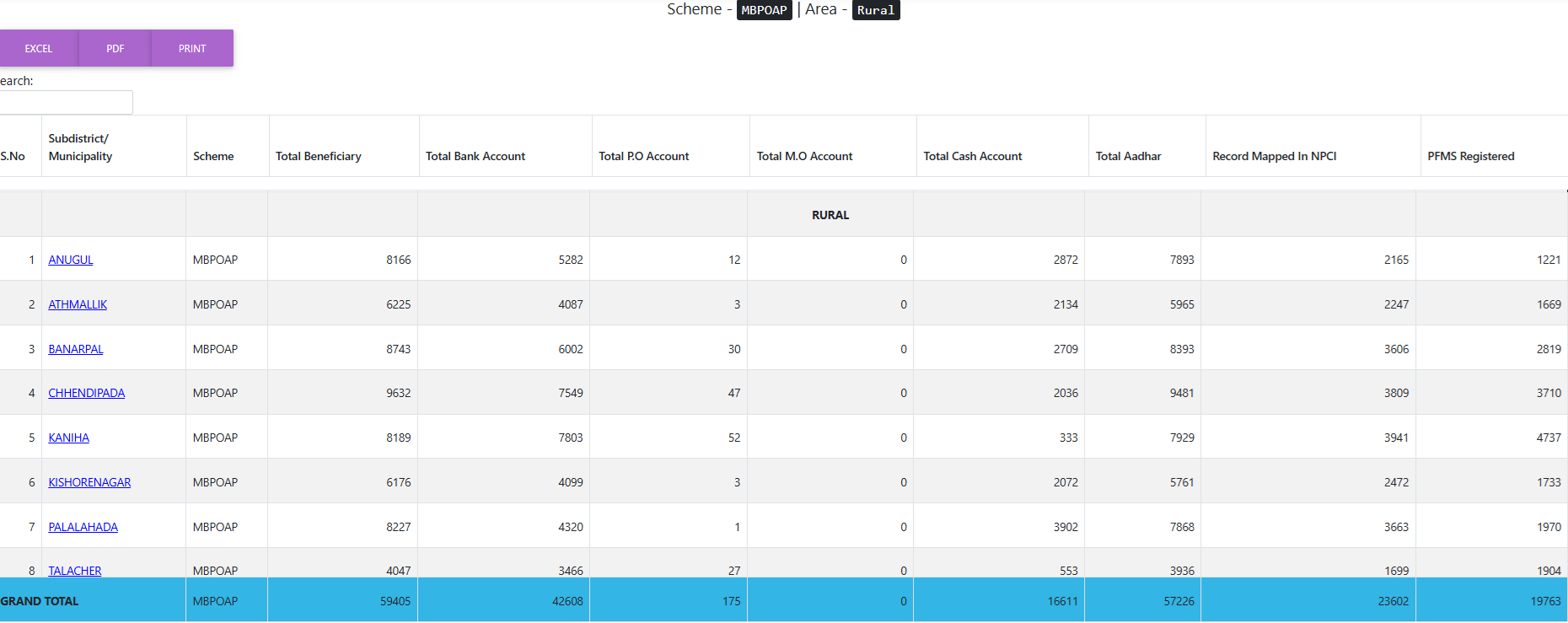The width and height of the screenshot is (1568, 623).
Task: Click the Rural area badge in title
Action: click(876, 10)
